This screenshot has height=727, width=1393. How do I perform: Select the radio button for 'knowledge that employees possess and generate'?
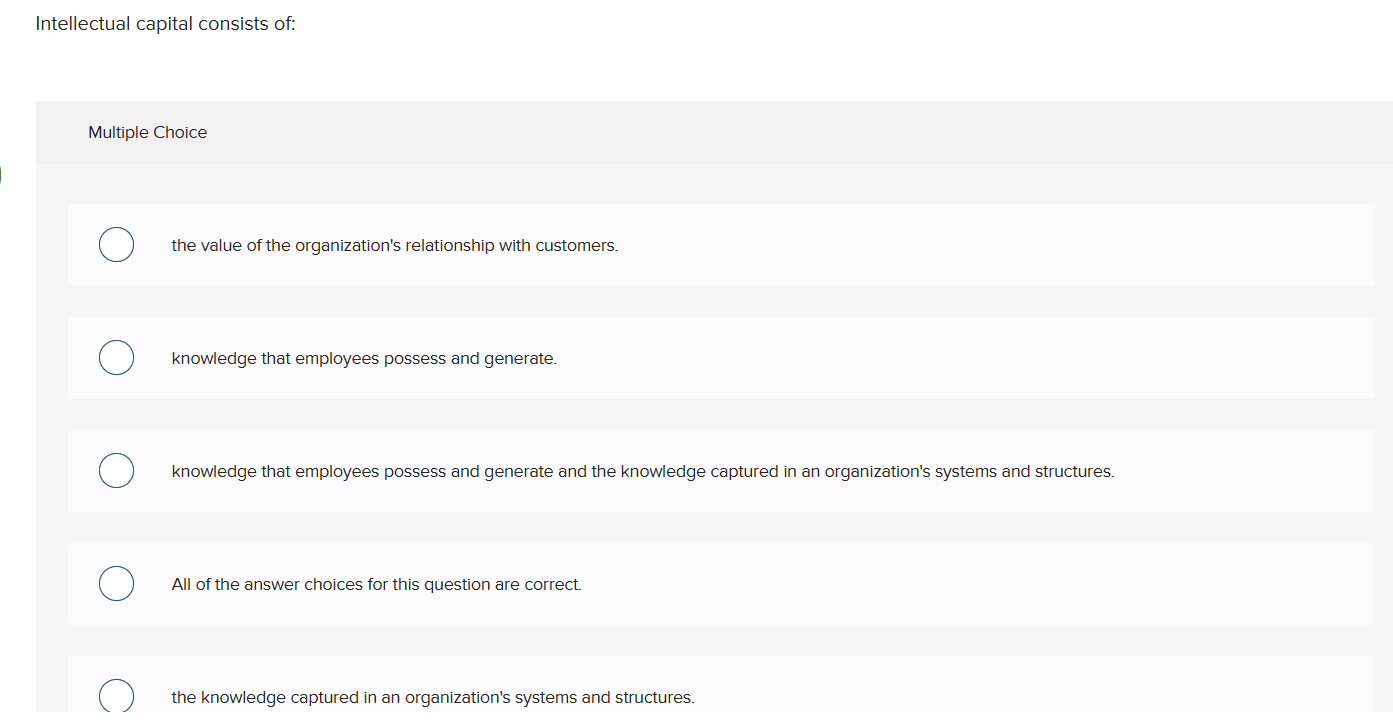[x=116, y=357]
